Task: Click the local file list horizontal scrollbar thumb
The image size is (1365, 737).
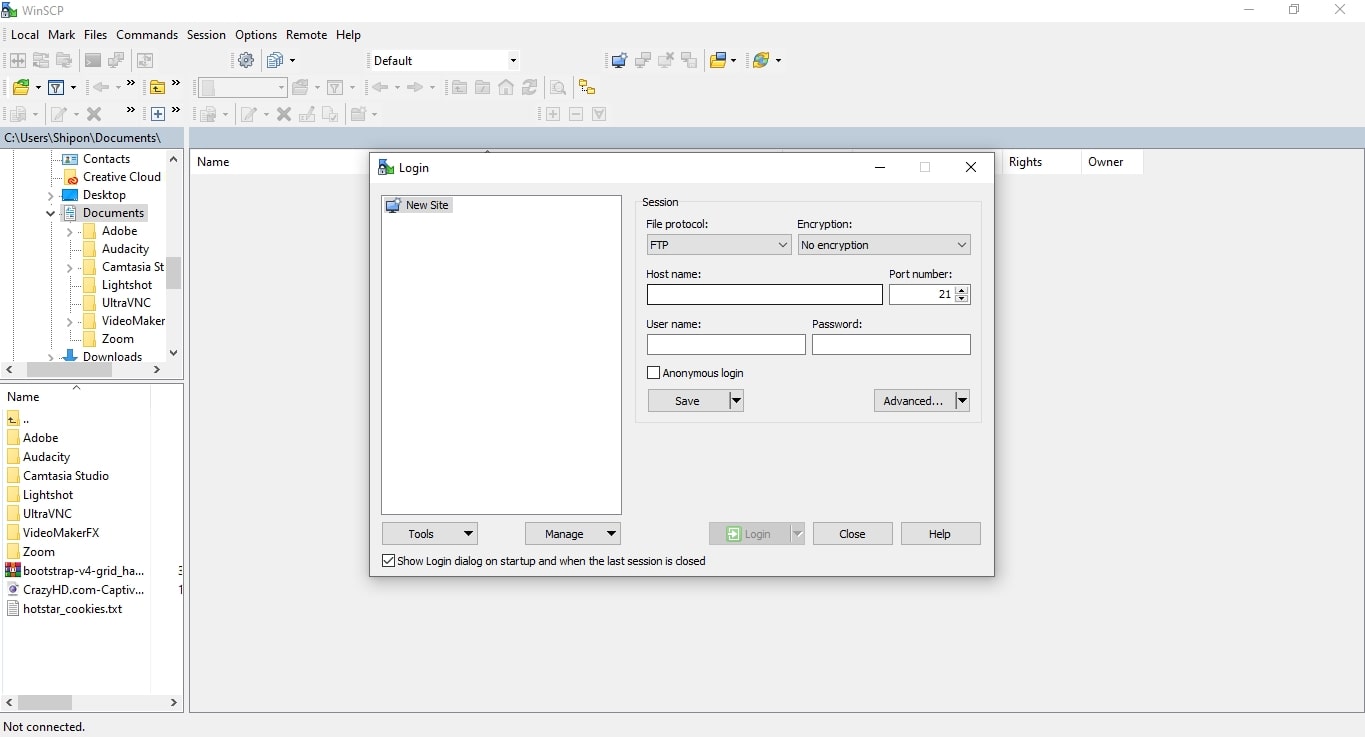Action: (x=45, y=703)
